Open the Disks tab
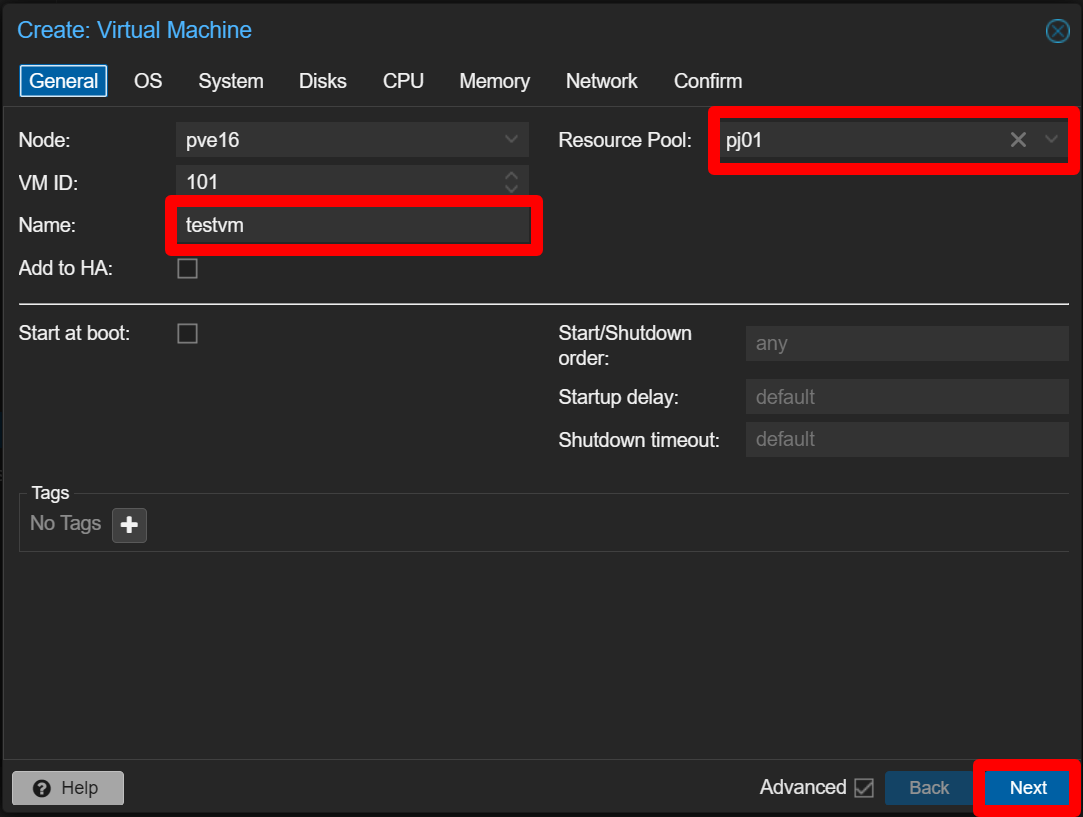The height and width of the screenshot is (817, 1083). pos(322,81)
